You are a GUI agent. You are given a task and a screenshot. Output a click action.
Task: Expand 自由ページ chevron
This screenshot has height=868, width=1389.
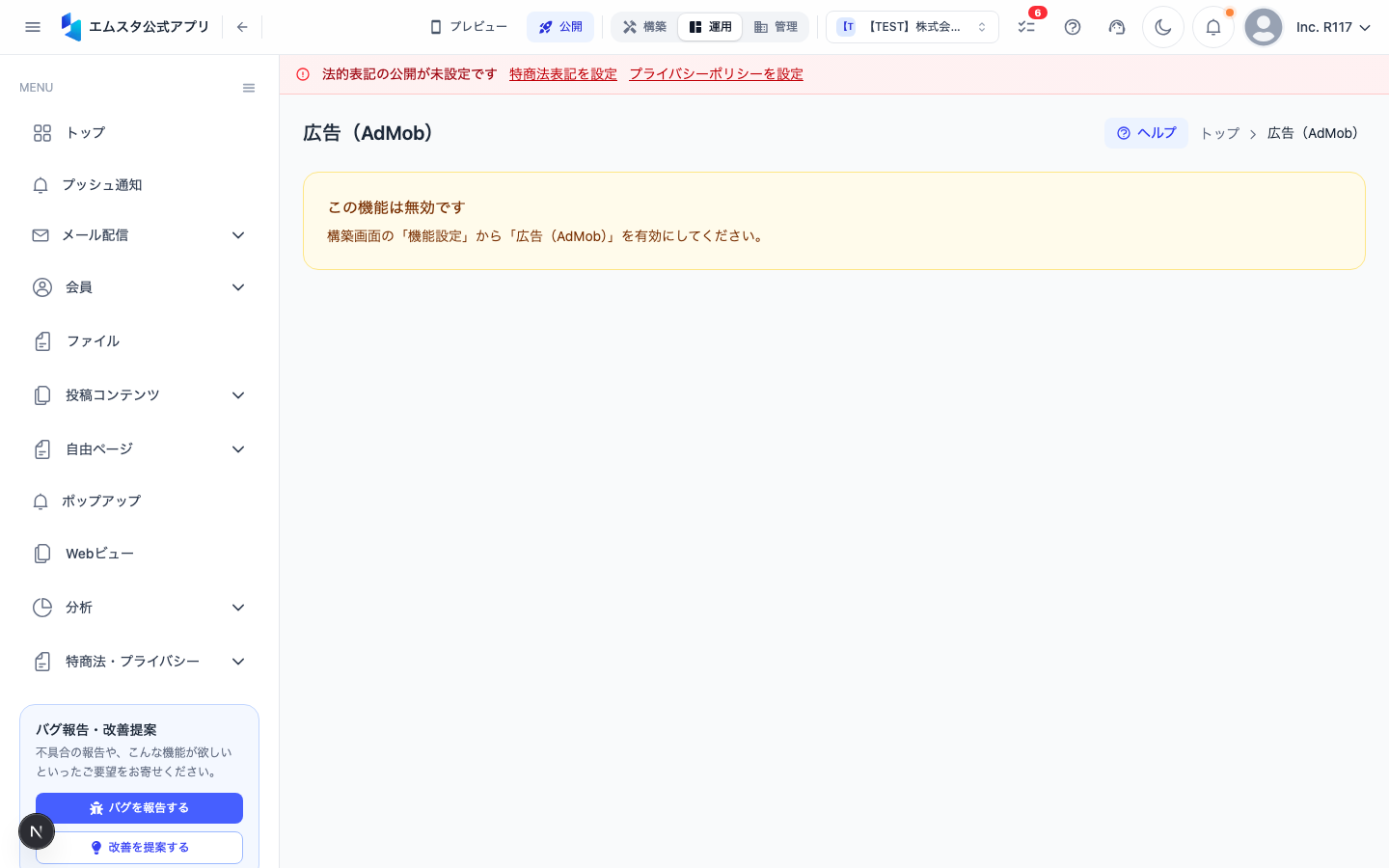click(x=238, y=449)
